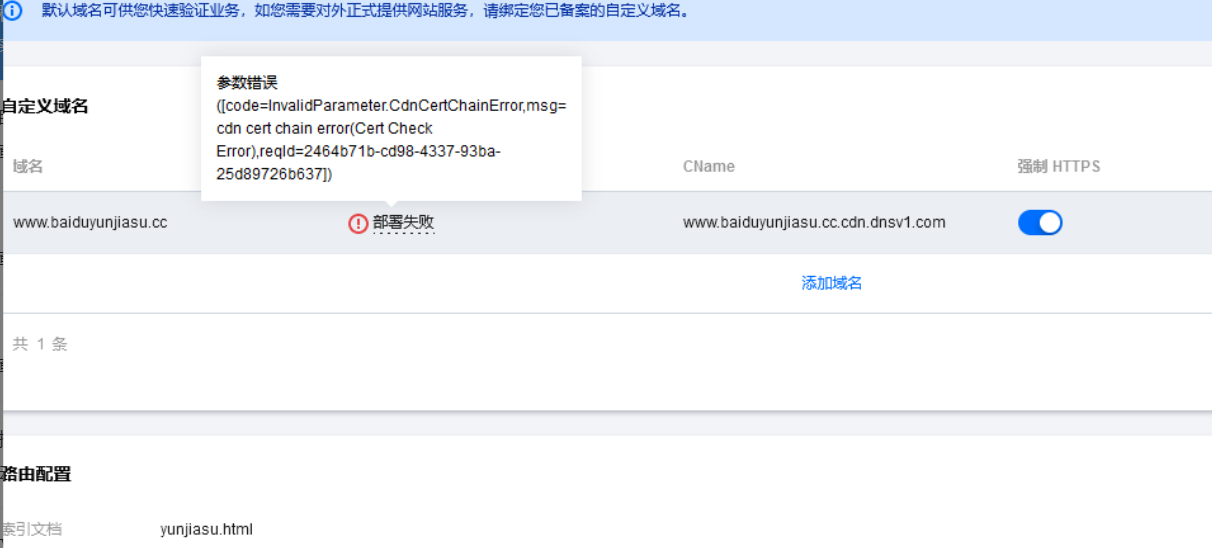Click the red error icon beside 部署失败

tap(358, 223)
